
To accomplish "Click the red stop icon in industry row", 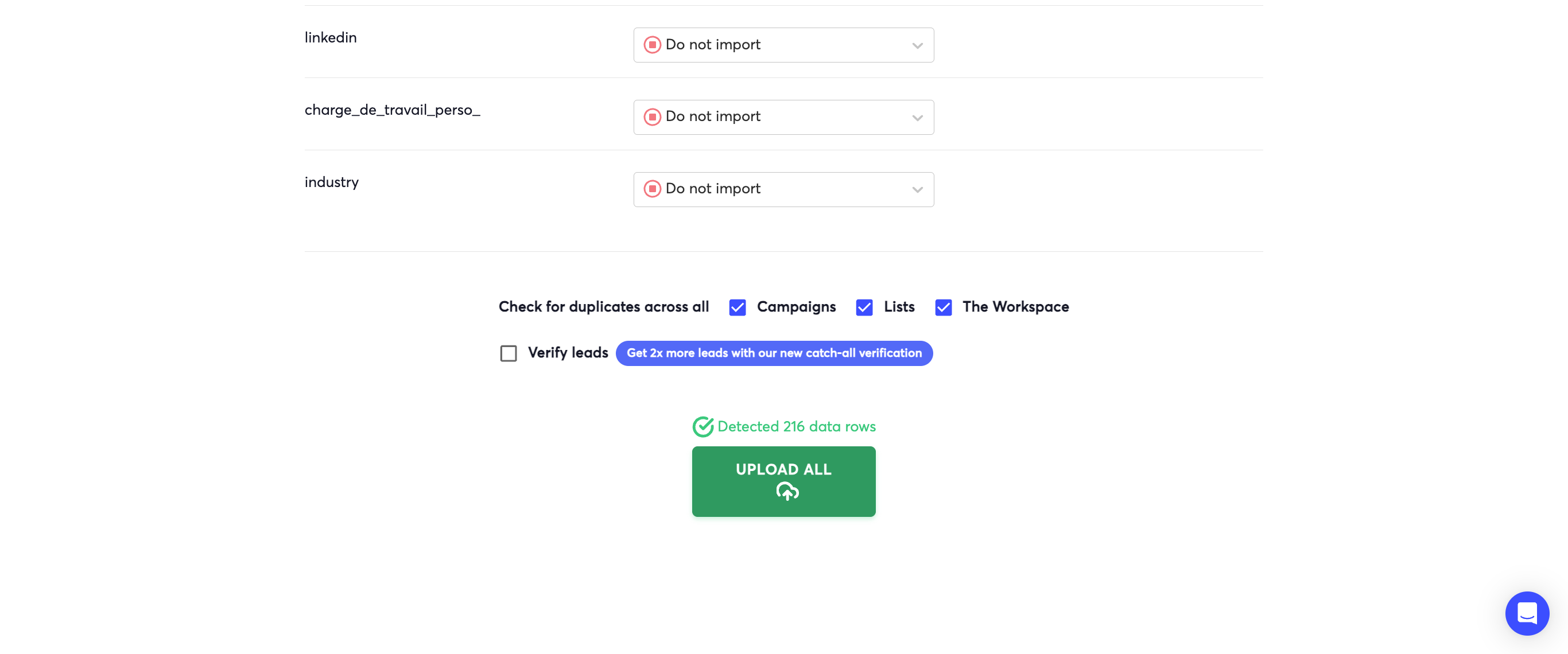I will coord(652,189).
